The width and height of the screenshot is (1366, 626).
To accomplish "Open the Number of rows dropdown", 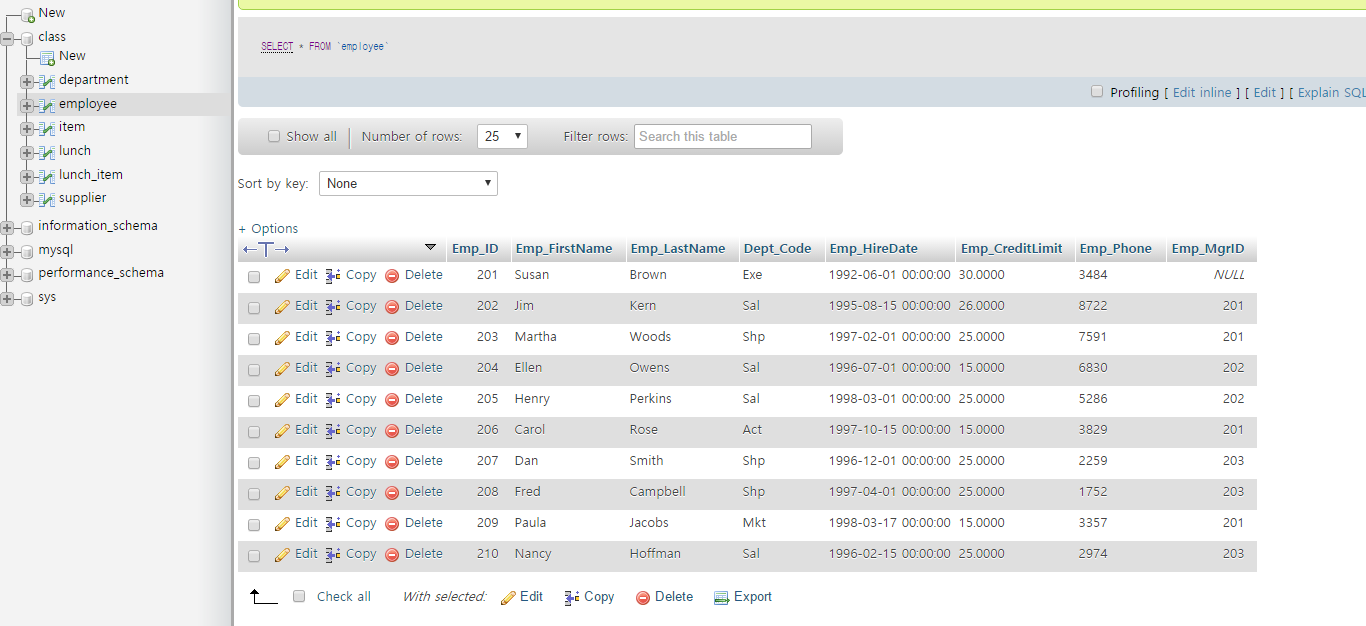I will pyautogui.click(x=501, y=136).
